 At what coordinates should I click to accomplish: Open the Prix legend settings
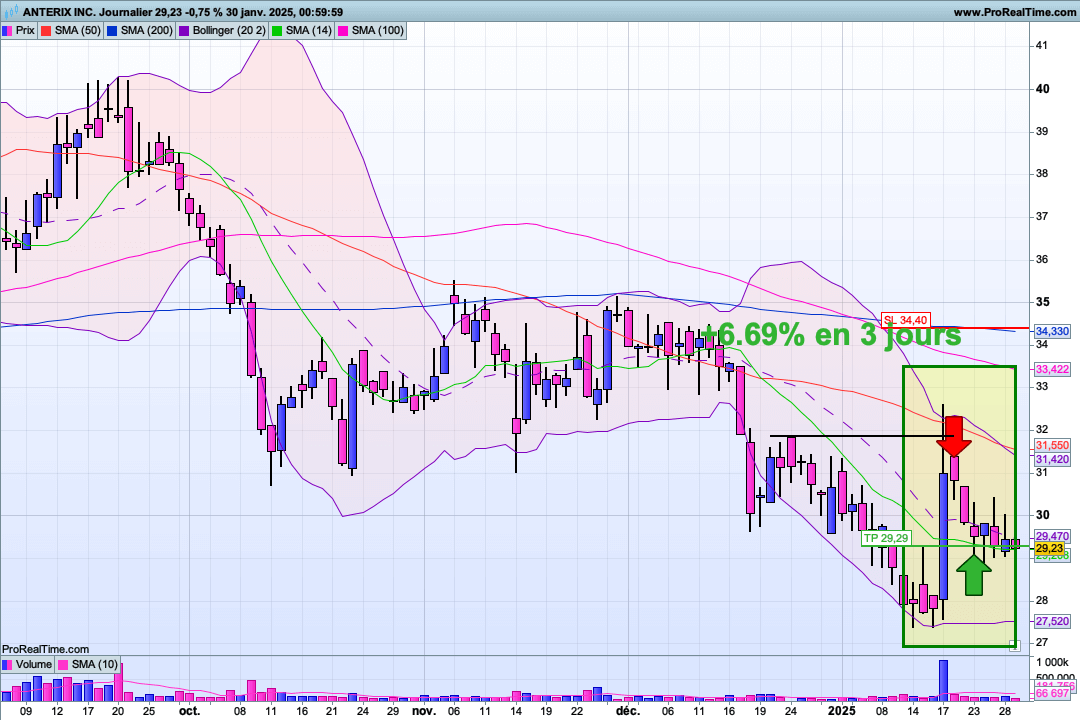click(x=19, y=30)
